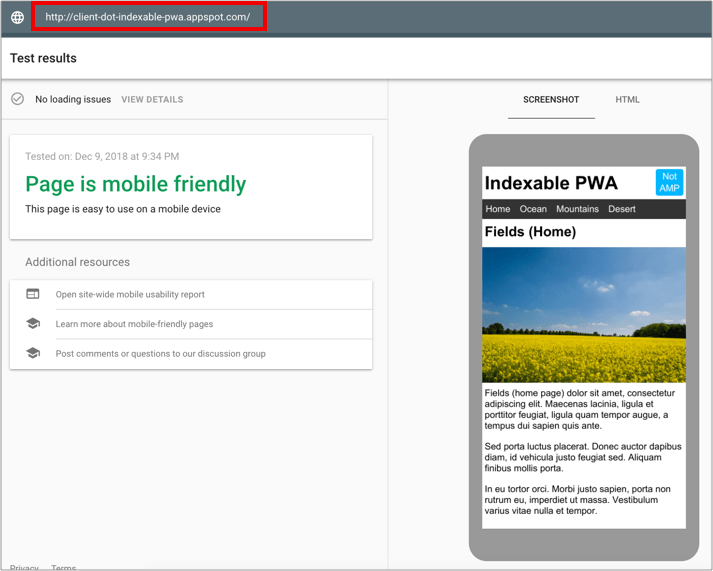Click the Fields (Home) heading in the preview
This screenshot has width=713, height=571.
tap(530, 232)
